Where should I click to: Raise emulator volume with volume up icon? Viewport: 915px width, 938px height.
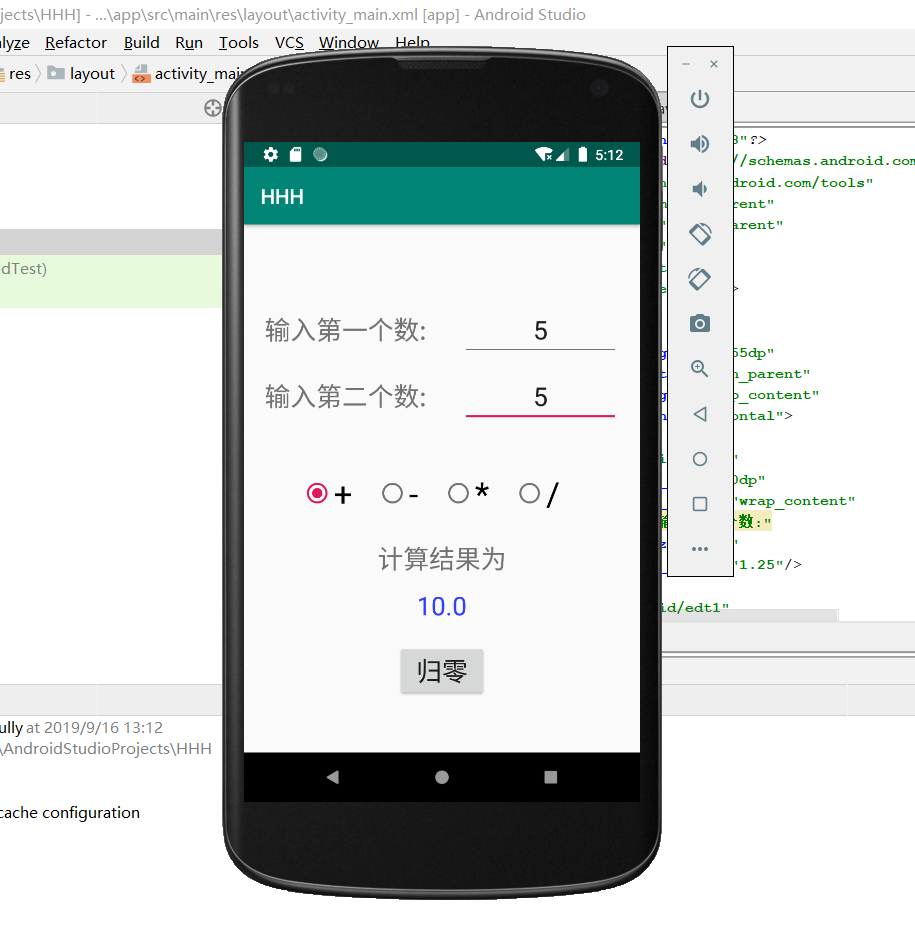click(700, 144)
